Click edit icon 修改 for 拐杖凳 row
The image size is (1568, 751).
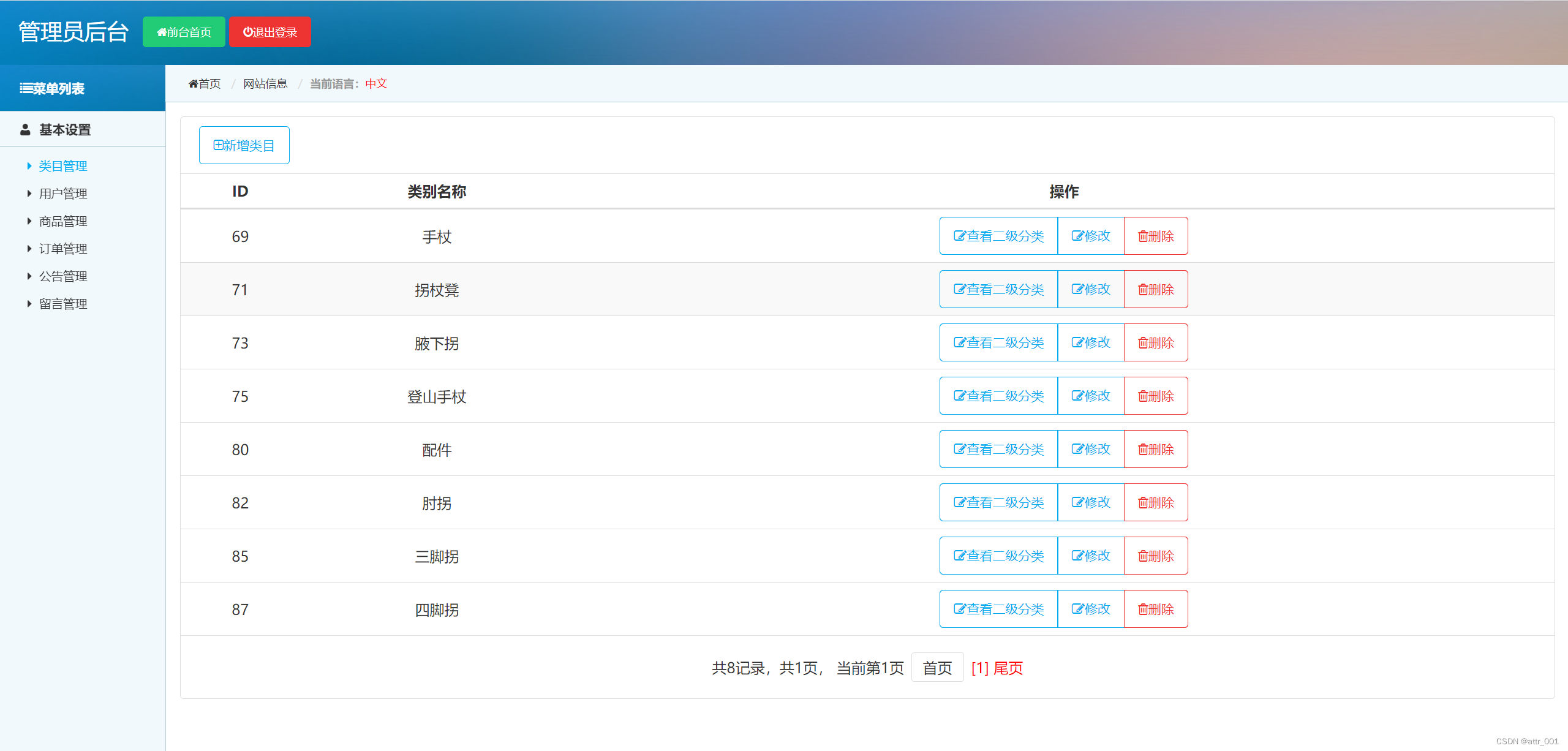point(1090,289)
